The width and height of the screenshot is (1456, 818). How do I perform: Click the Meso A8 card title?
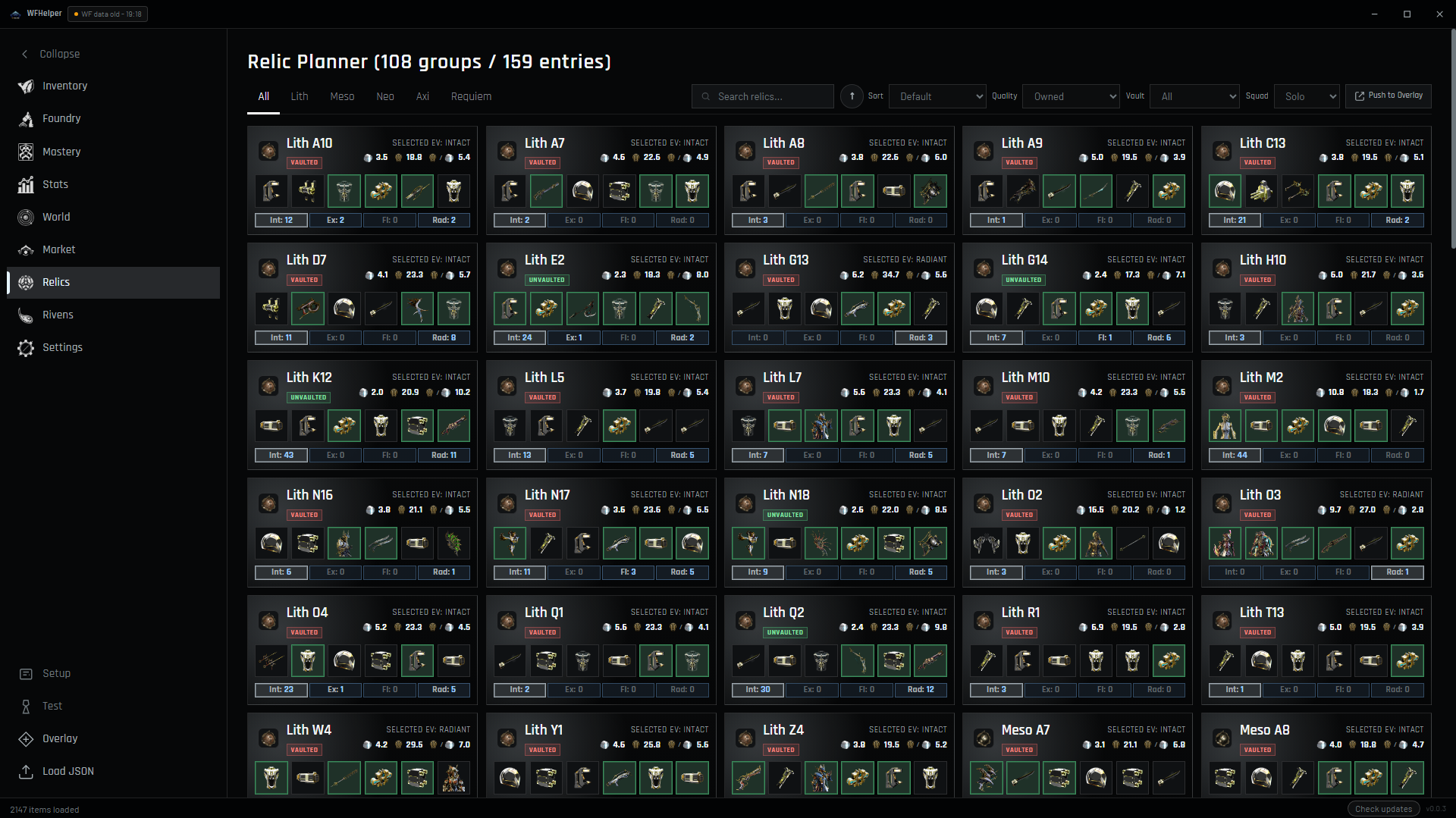pyautogui.click(x=1264, y=730)
